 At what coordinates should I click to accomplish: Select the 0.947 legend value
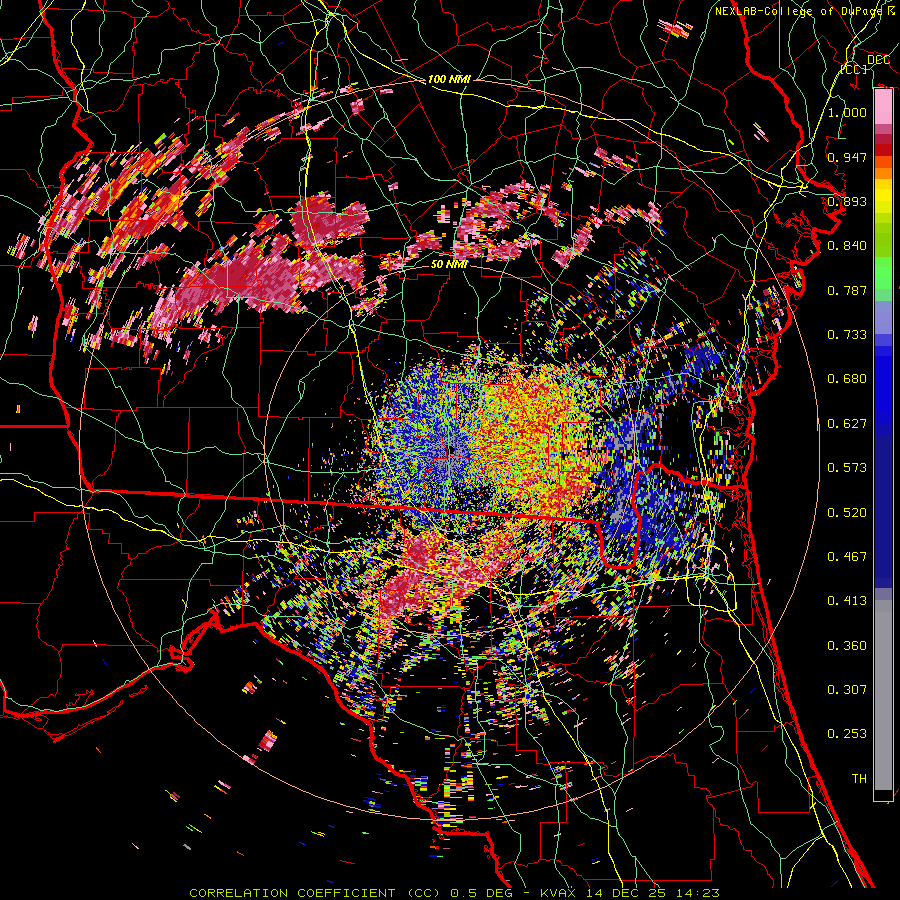847,157
